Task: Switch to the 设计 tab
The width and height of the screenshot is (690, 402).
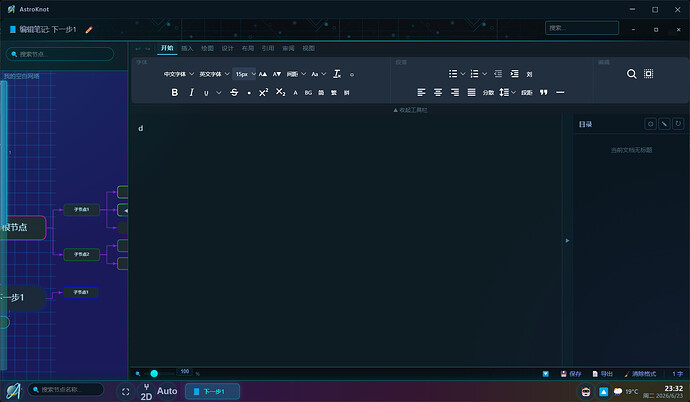Action: click(228, 48)
